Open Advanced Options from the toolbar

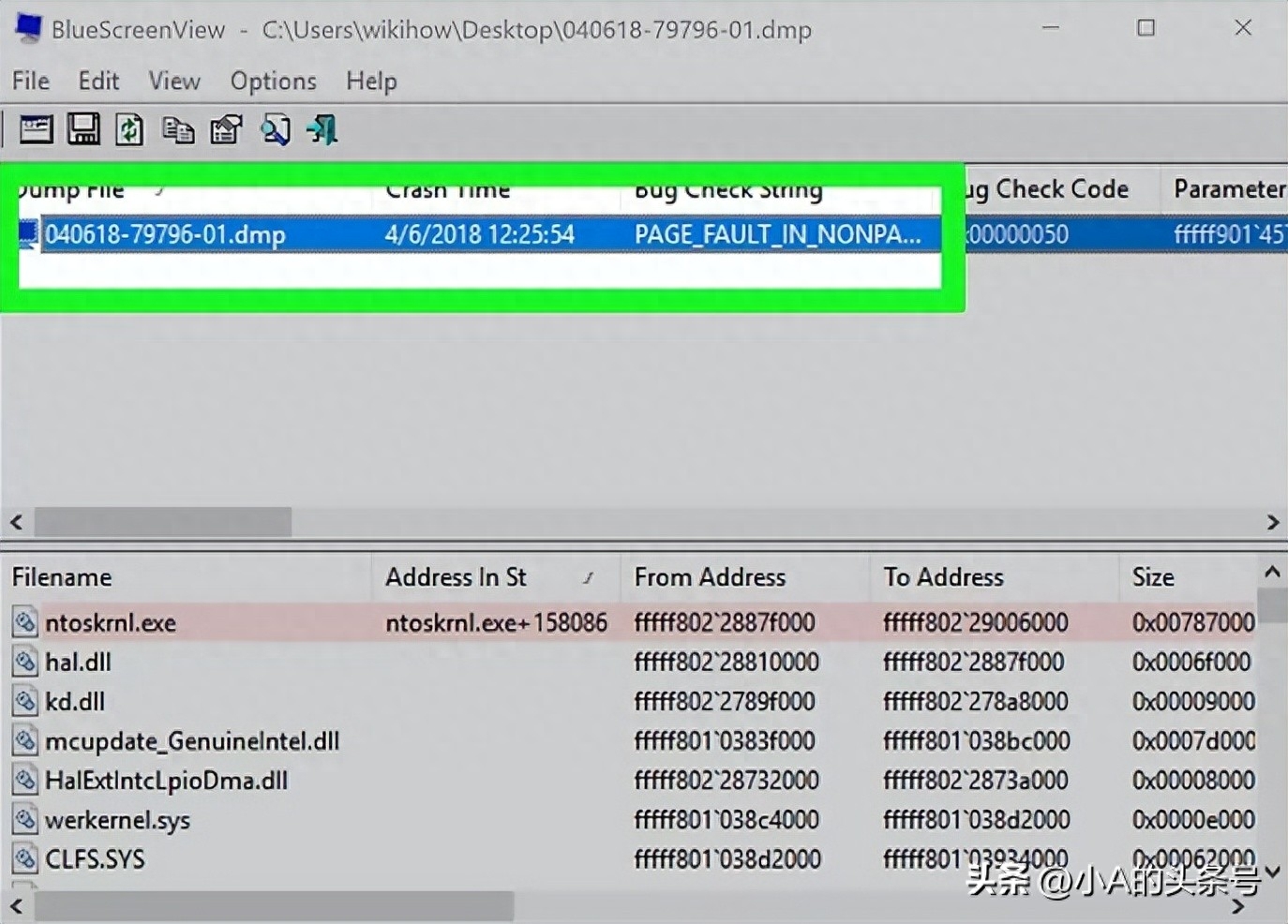(x=36, y=128)
